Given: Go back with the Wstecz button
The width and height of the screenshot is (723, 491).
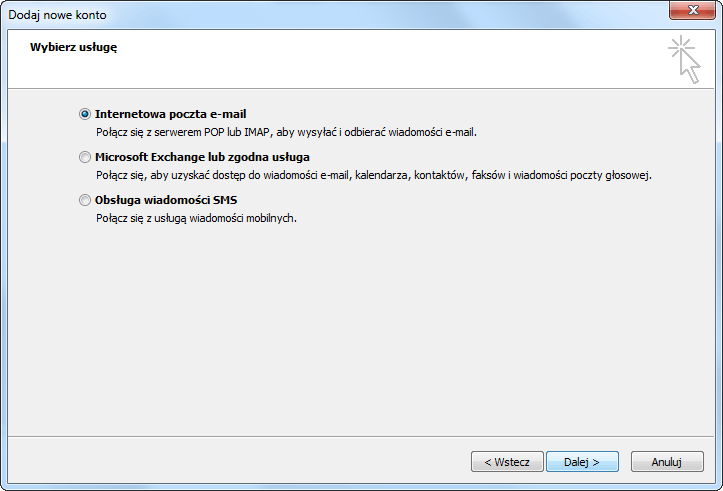Looking at the screenshot, I should coord(507,461).
